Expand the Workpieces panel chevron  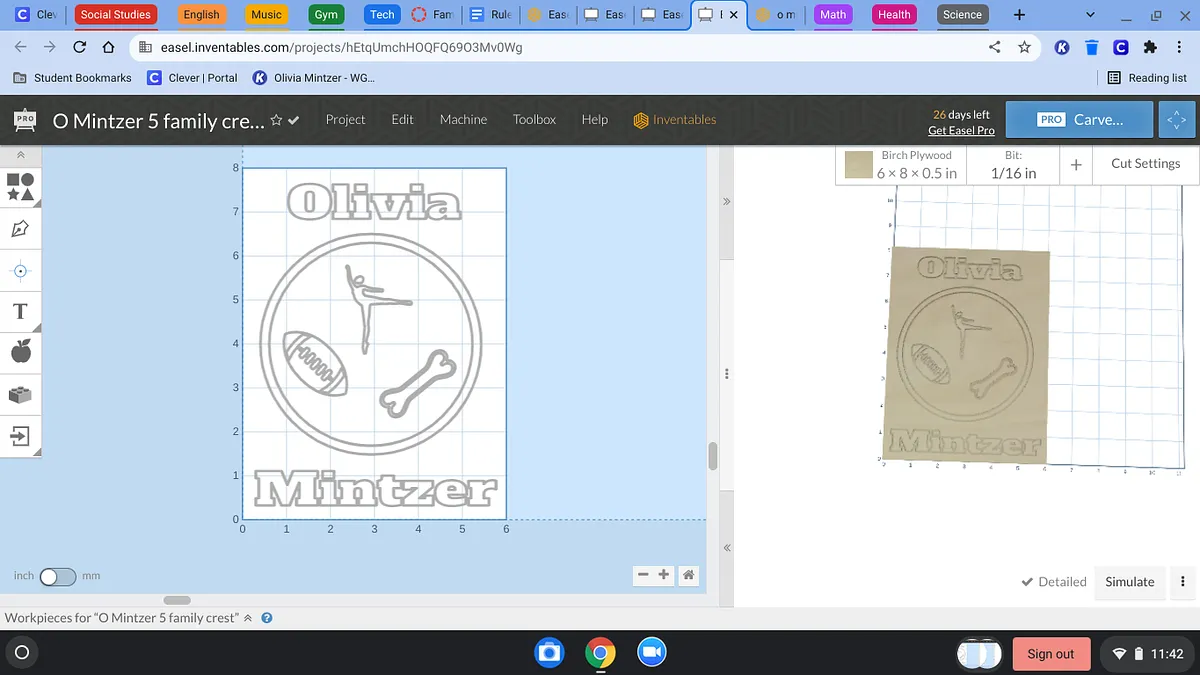(x=248, y=618)
